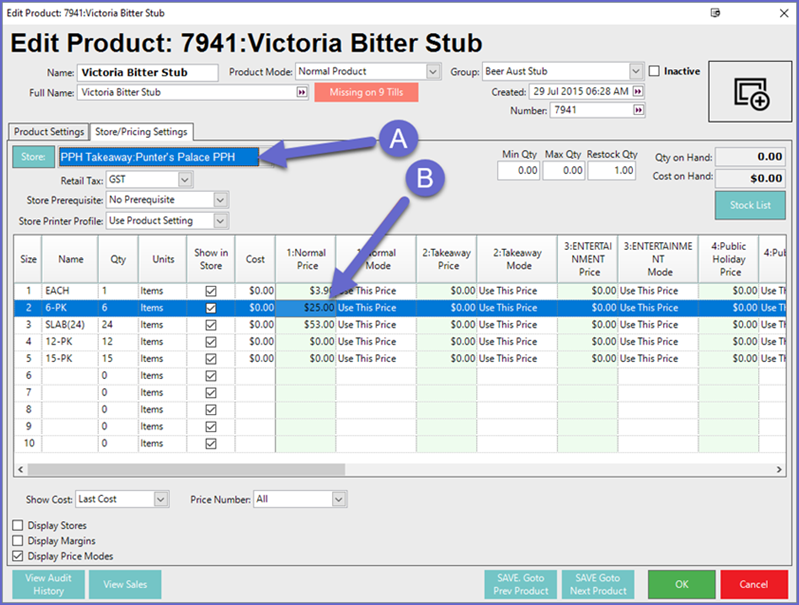Click the Restock Qty input field
The height and width of the screenshot is (605, 799).
tap(611, 171)
